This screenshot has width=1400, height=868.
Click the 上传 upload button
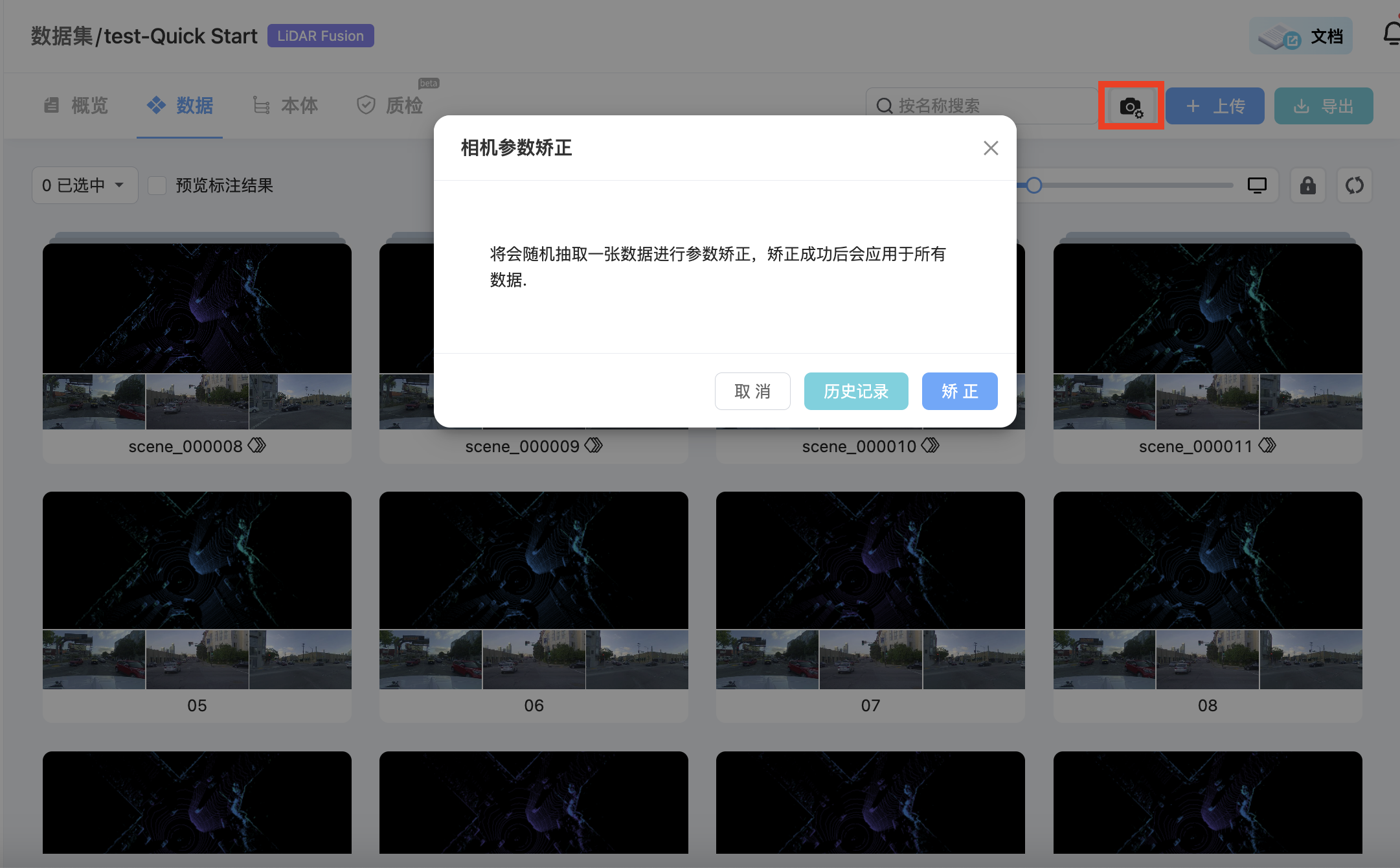pyautogui.click(x=1215, y=106)
